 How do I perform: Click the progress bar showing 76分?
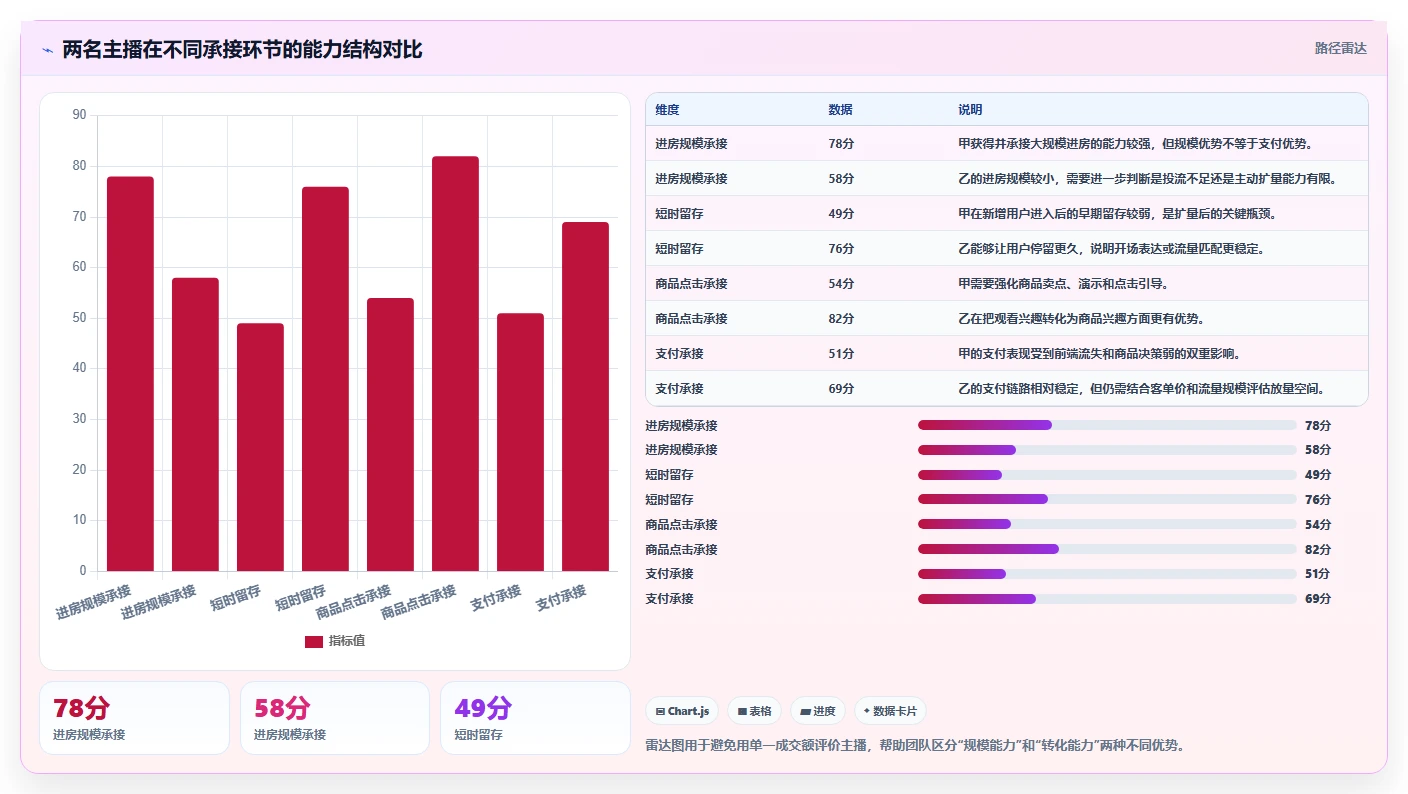pos(1107,499)
